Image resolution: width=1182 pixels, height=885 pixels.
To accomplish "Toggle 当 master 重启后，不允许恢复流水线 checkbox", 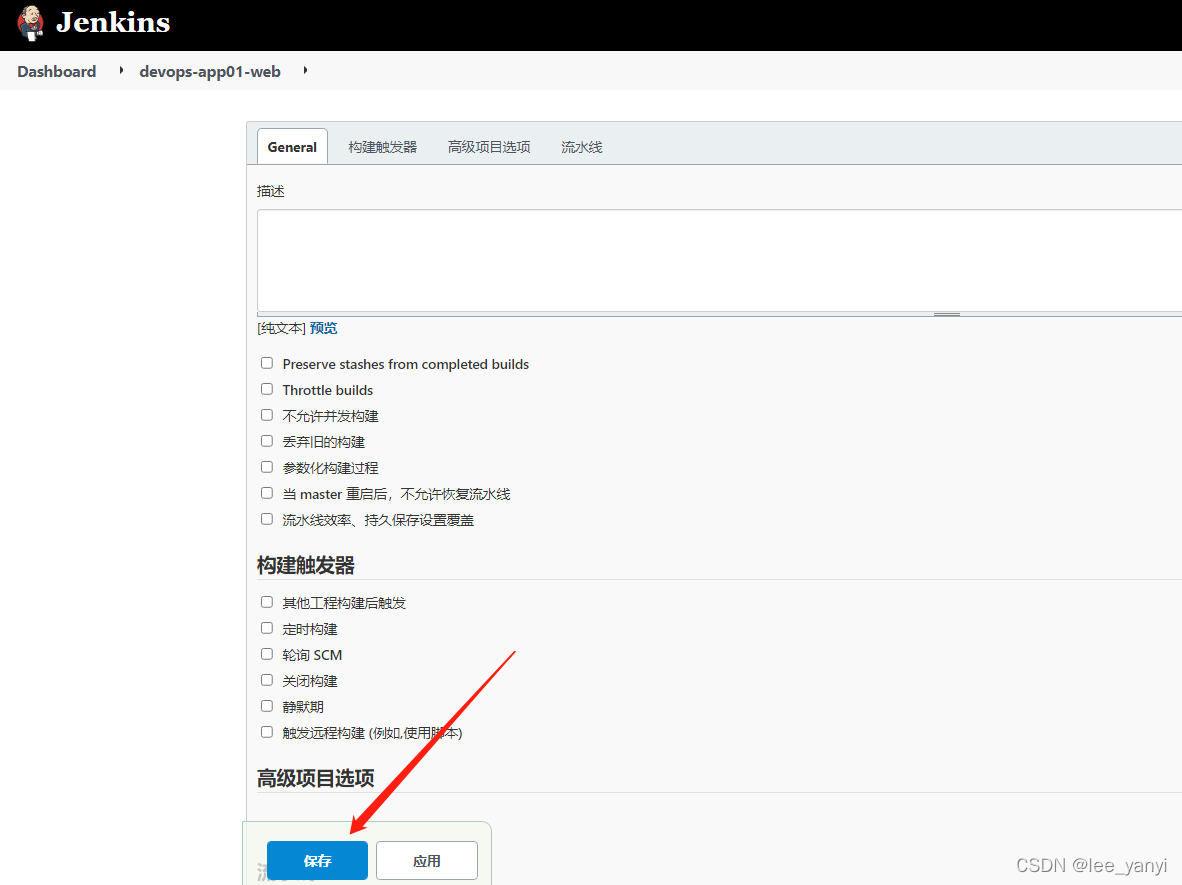I will click(x=267, y=493).
